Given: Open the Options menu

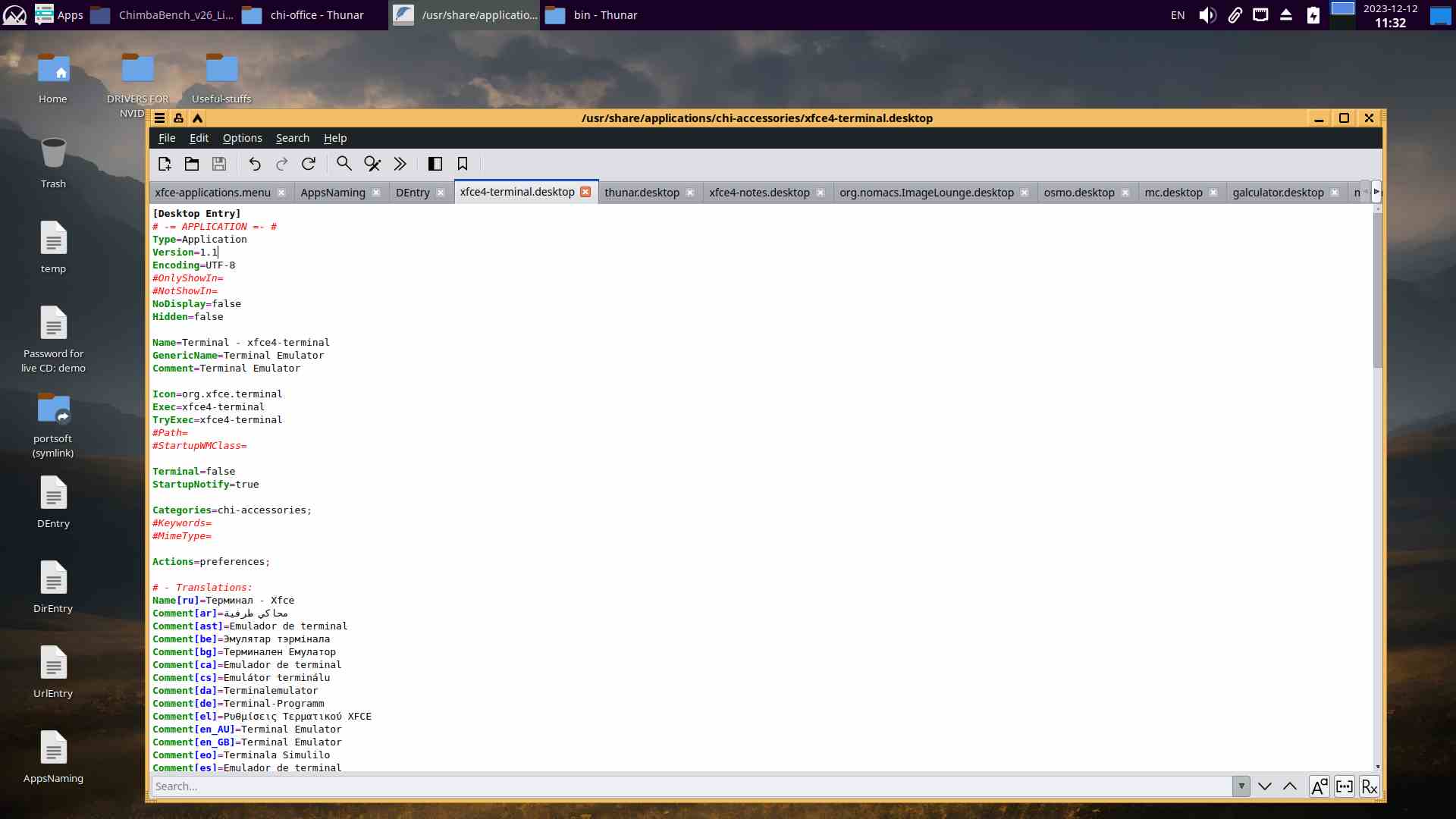Looking at the screenshot, I should point(242,138).
